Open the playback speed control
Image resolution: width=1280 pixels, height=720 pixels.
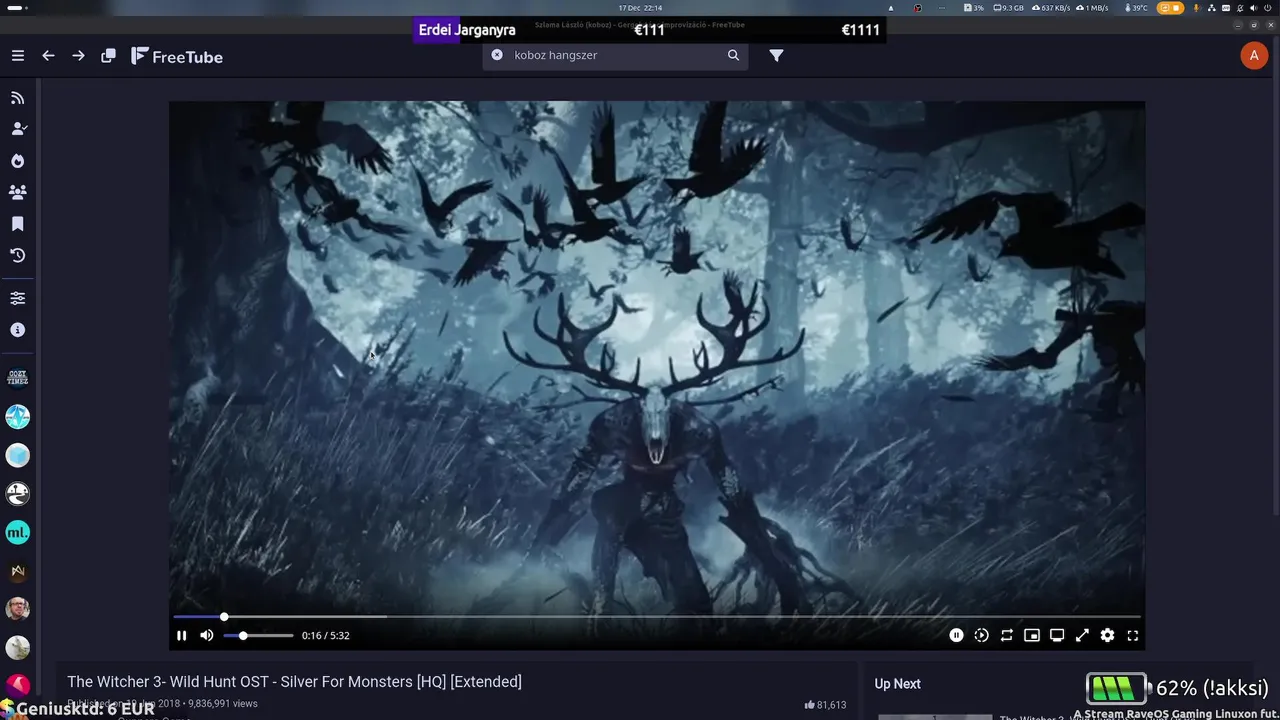(x=981, y=635)
